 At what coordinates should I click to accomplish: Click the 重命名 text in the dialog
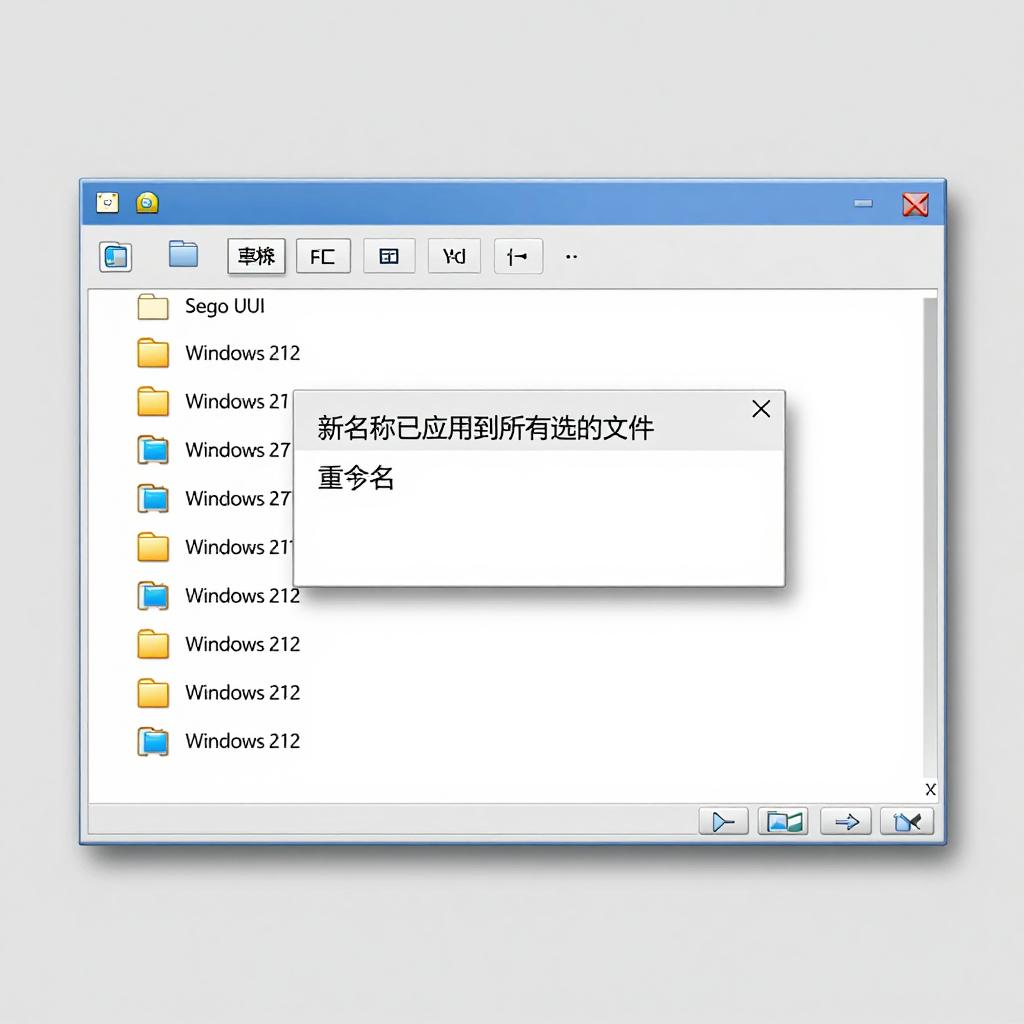pos(356,477)
